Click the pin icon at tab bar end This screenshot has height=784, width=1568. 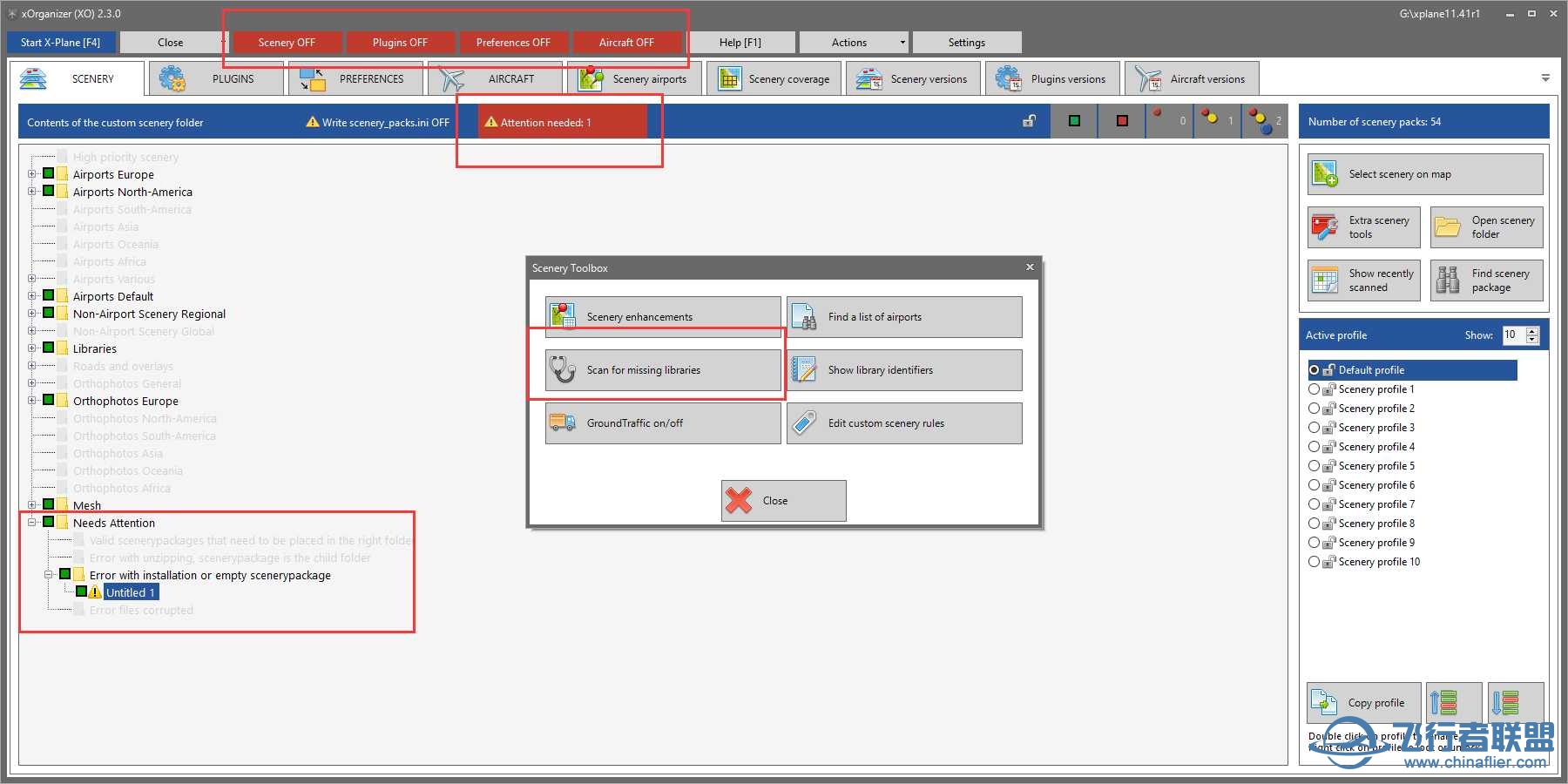(x=1545, y=78)
